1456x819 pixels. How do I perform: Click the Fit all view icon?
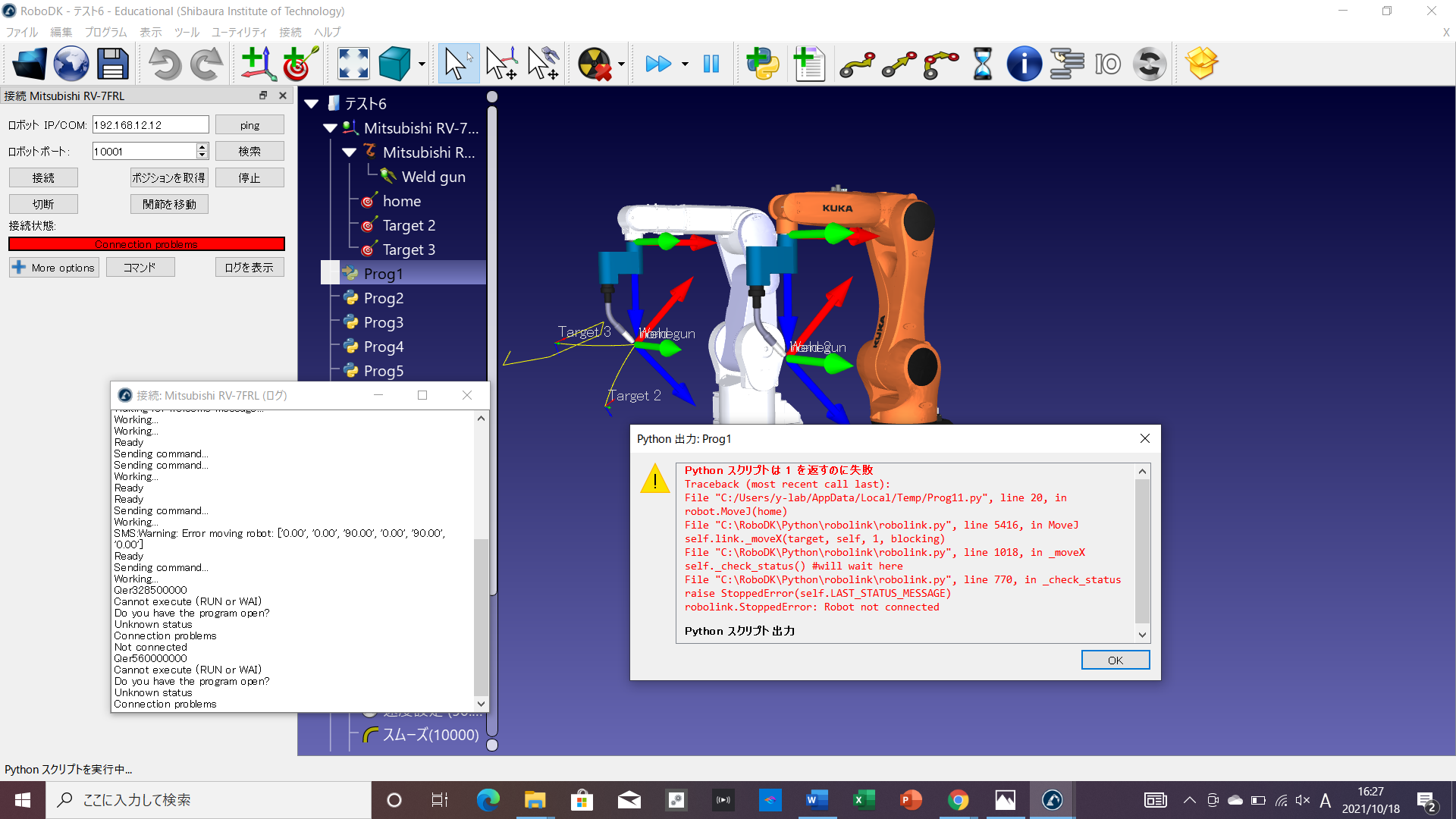point(353,64)
